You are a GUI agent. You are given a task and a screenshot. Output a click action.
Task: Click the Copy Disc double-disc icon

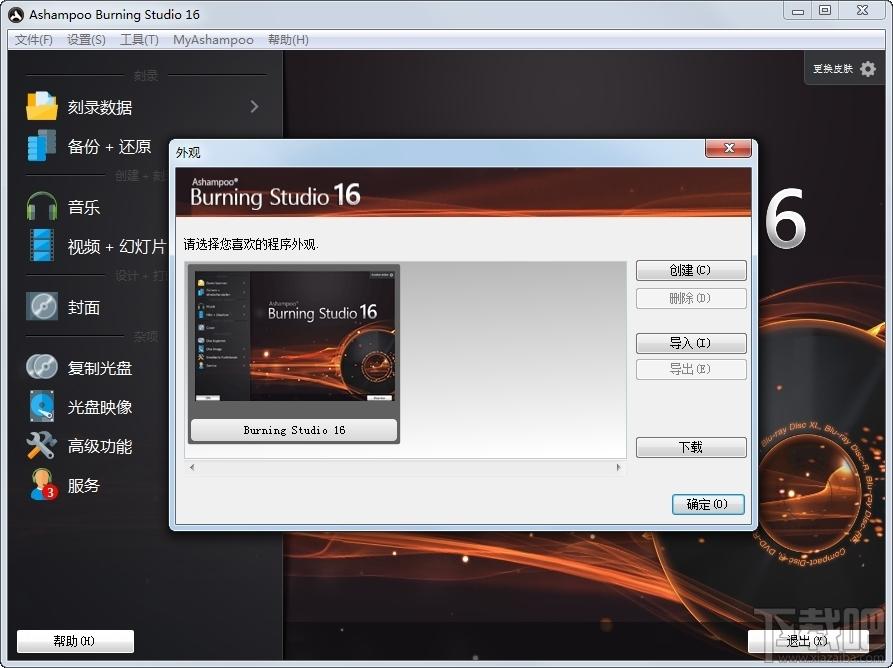42,367
